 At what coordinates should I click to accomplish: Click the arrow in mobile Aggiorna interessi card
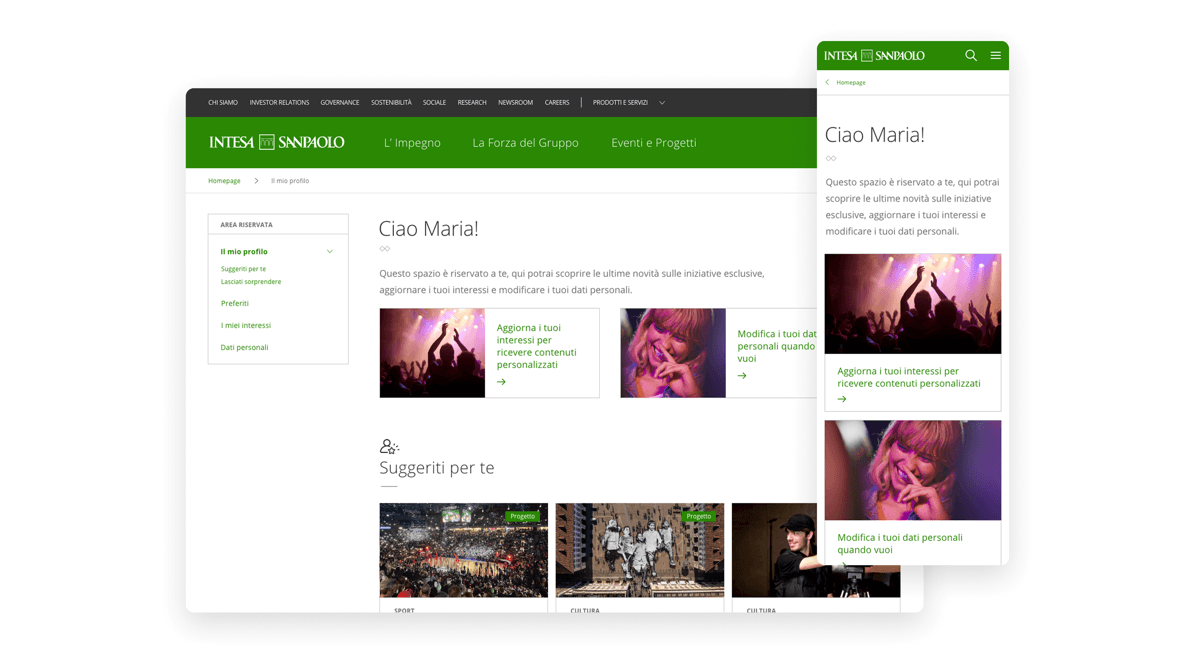(x=842, y=399)
